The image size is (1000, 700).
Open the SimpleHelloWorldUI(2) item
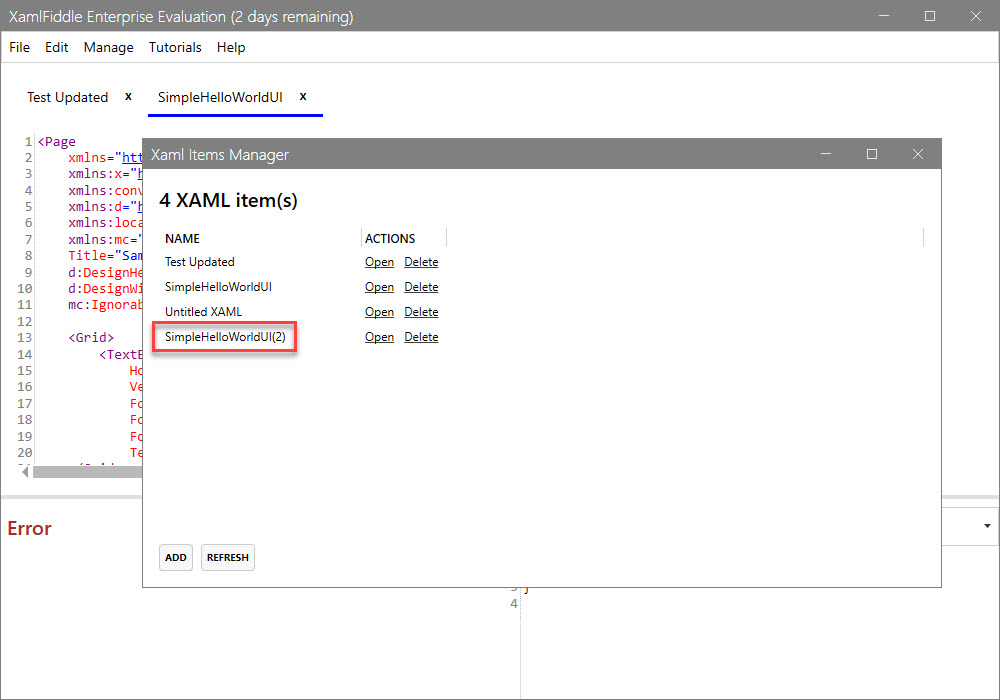pyautogui.click(x=379, y=337)
